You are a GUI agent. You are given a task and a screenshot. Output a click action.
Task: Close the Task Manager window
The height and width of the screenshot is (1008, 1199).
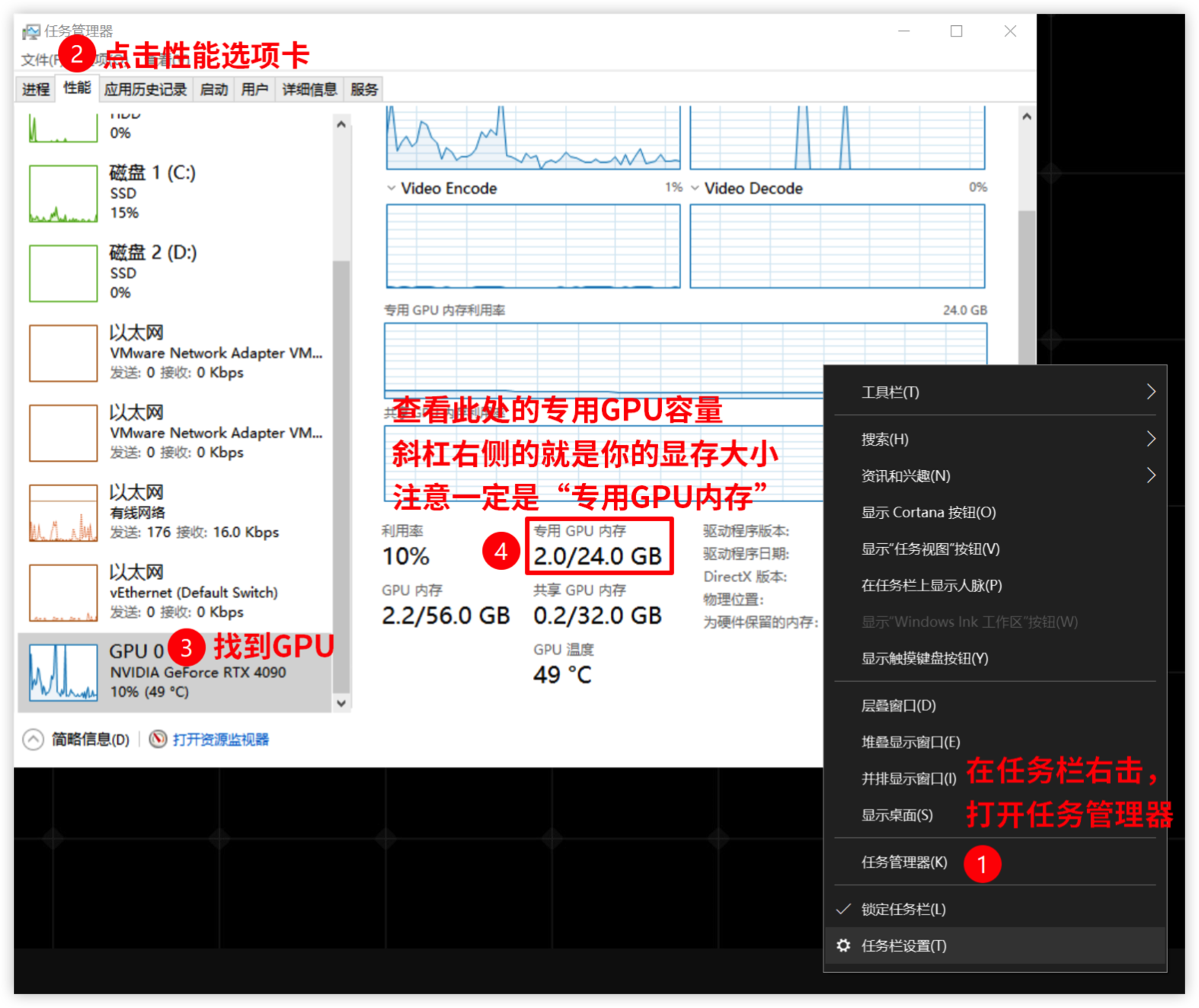click(1010, 31)
